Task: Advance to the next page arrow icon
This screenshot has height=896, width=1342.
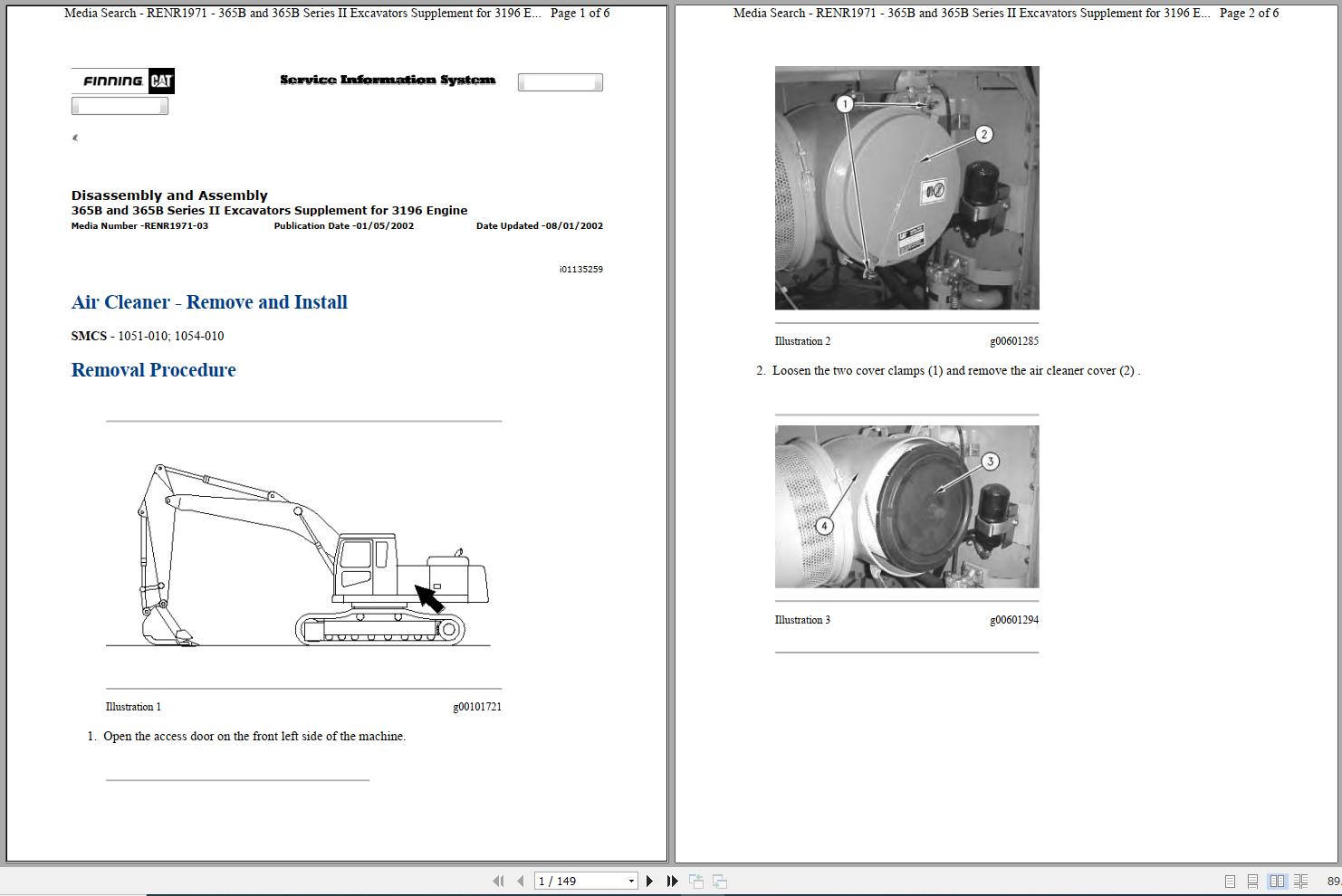Action: coord(649,881)
